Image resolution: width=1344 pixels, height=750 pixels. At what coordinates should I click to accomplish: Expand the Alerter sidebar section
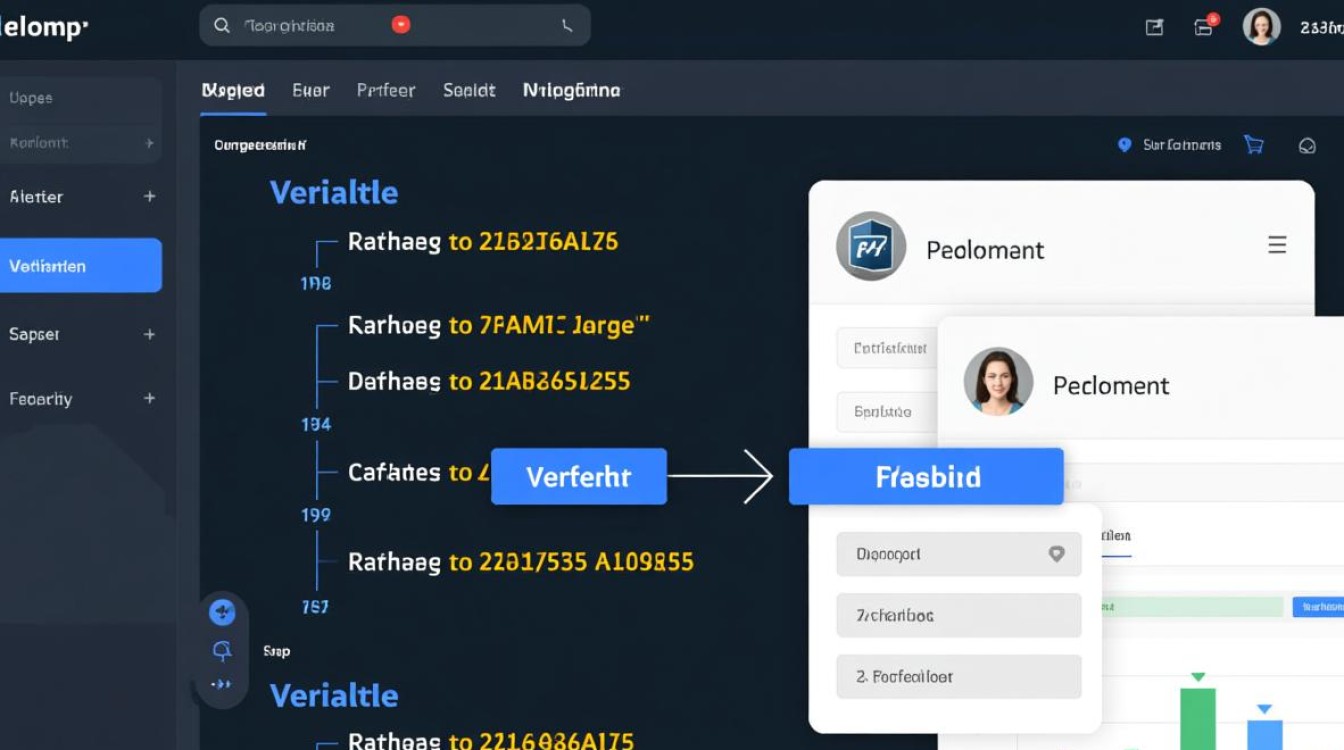pos(149,197)
